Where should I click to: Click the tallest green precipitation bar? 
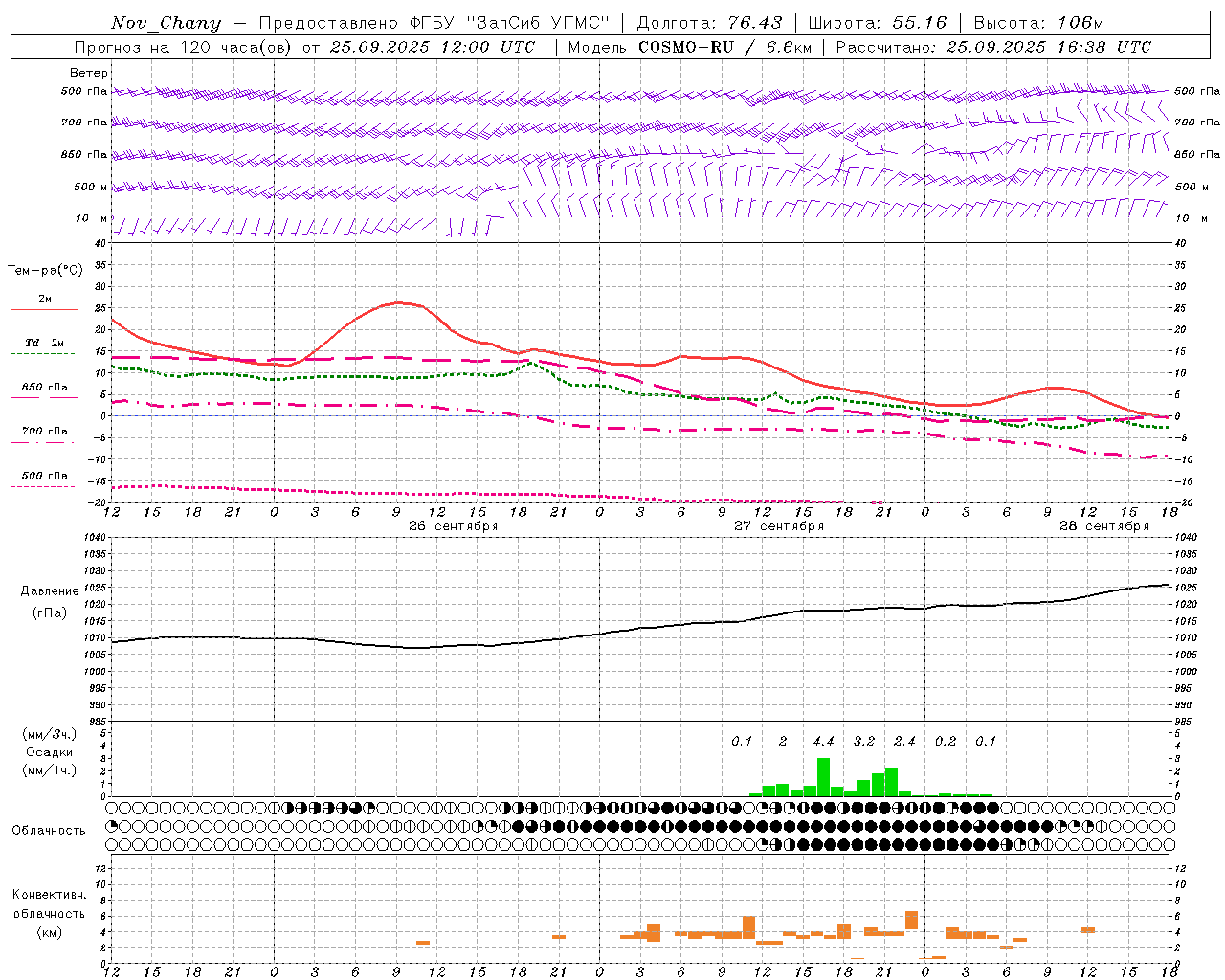[823, 777]
